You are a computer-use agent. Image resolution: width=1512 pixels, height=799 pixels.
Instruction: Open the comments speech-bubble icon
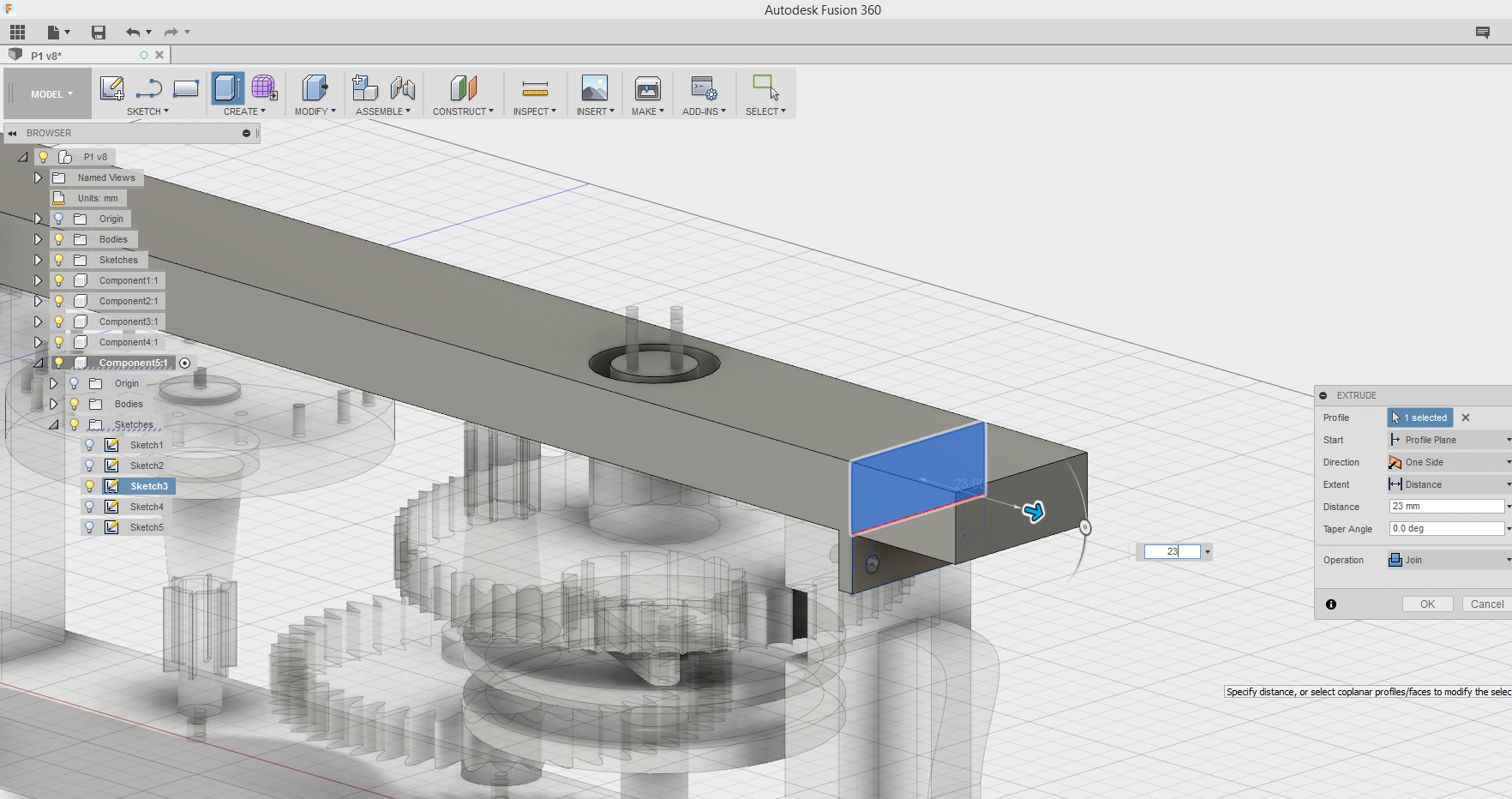point(1483,33)
